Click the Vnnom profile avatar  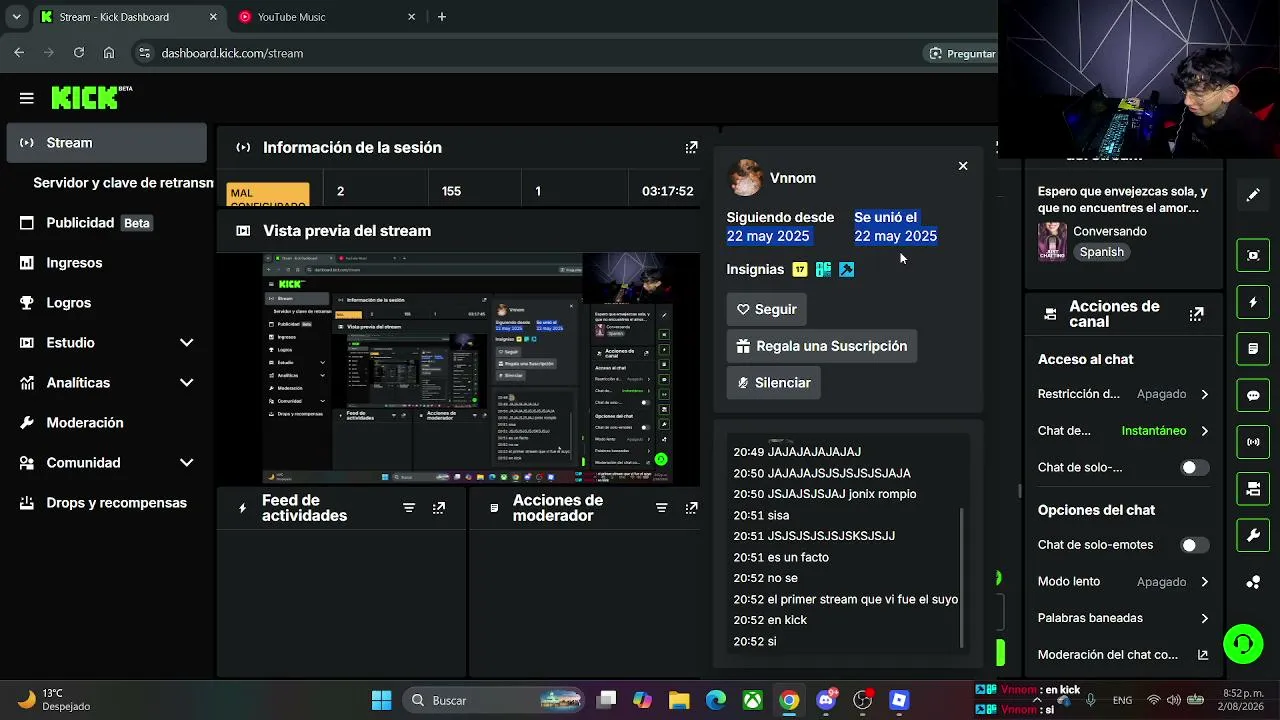pyautogui.click(x=745, y=178)
